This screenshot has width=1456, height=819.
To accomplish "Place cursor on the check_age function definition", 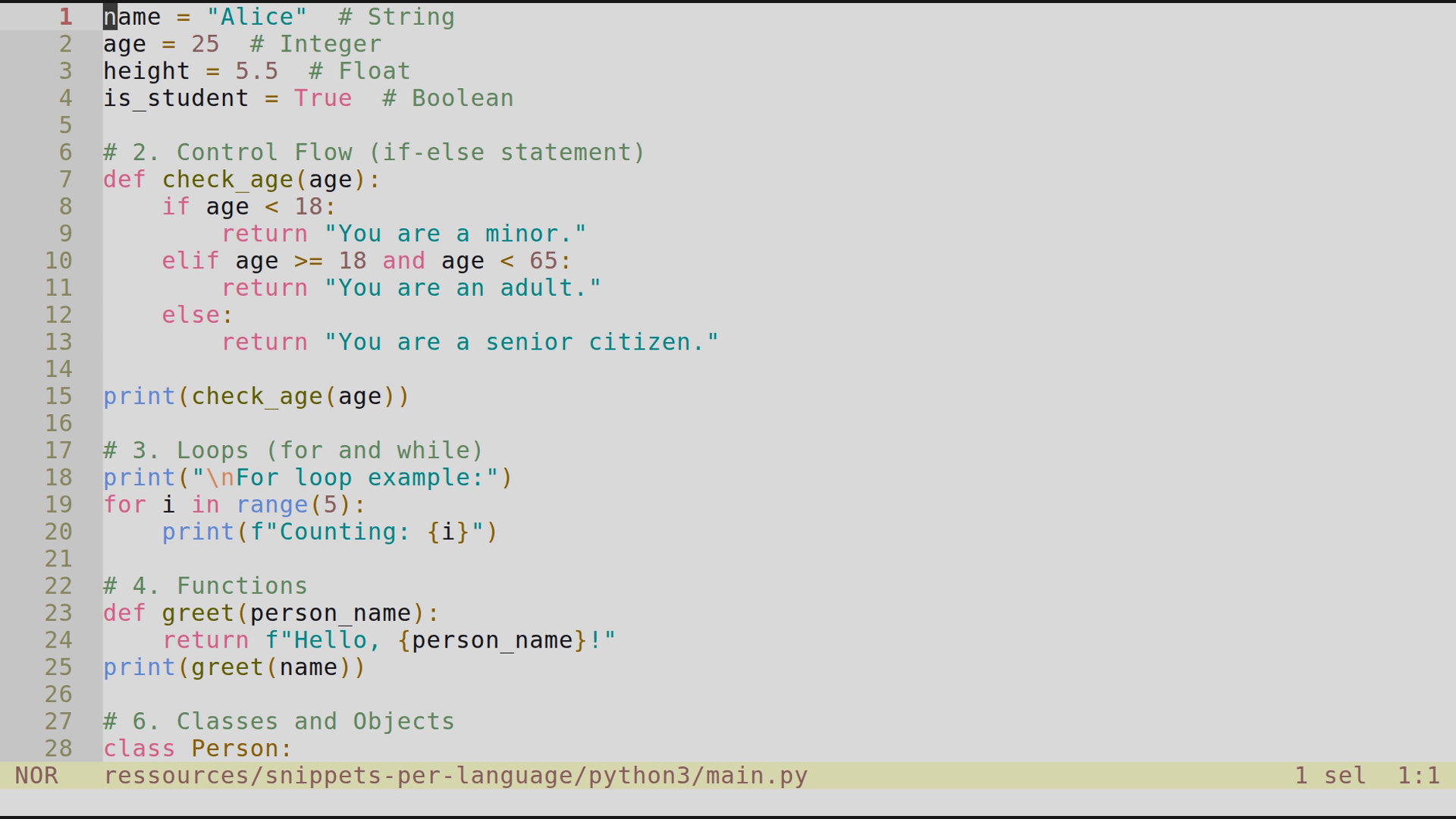I will [x=227, y=179].
